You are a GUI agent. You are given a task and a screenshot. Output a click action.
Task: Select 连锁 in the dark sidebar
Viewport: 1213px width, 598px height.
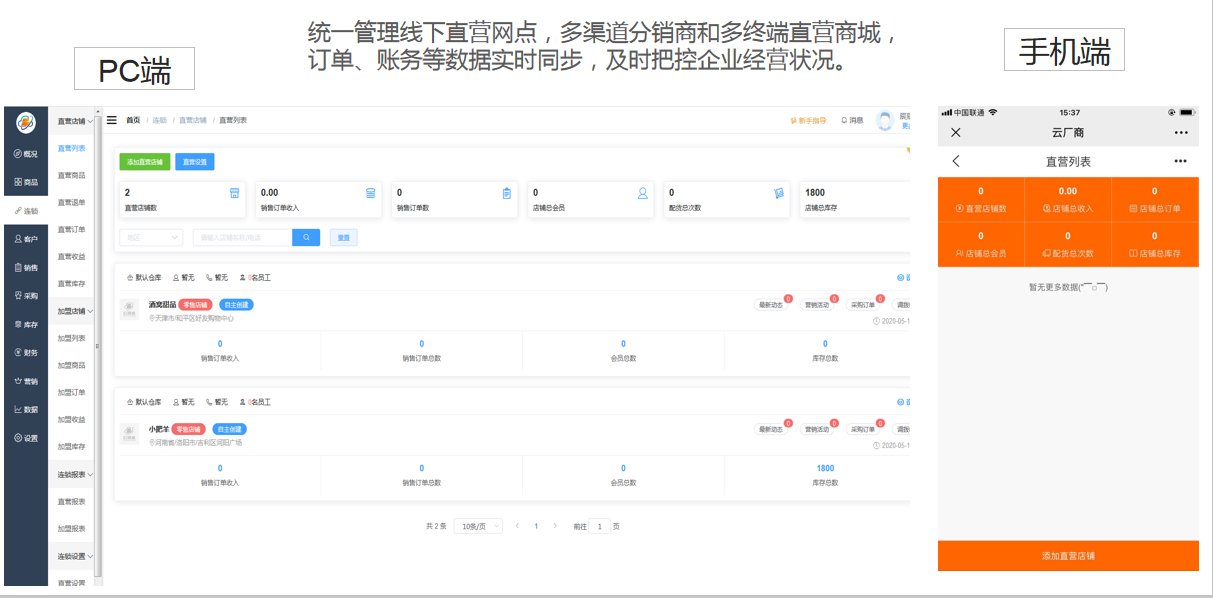[26, 211]
